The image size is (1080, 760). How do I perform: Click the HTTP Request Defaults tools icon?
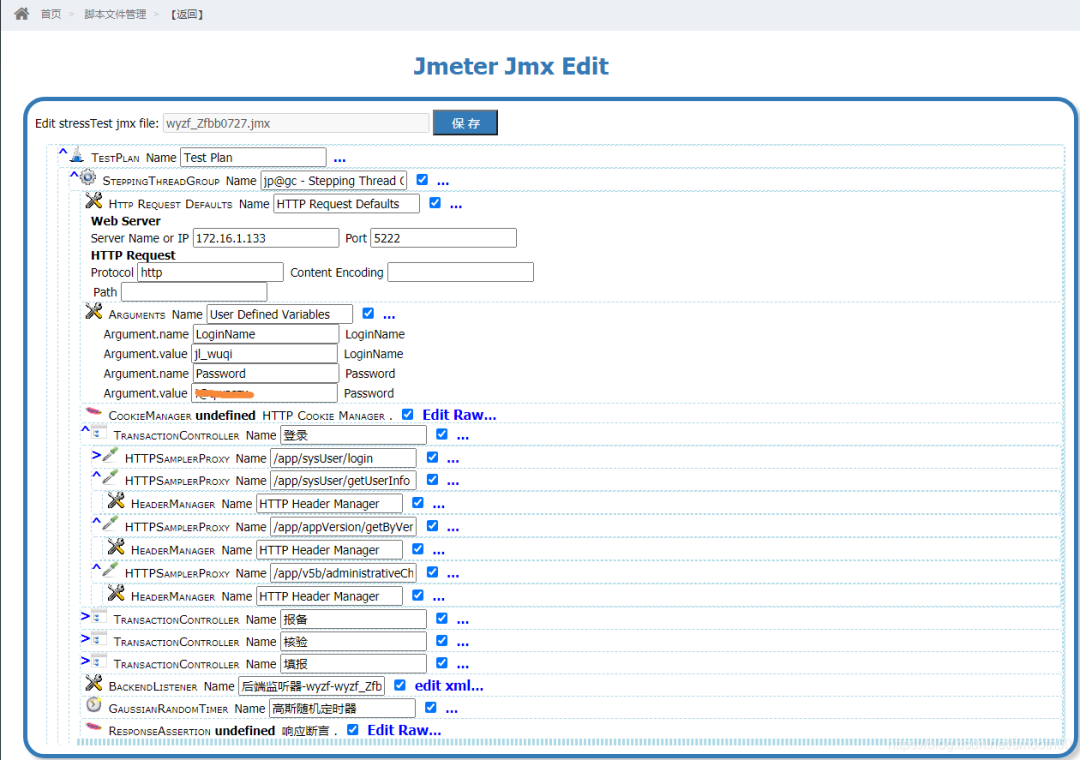[94, 201]
